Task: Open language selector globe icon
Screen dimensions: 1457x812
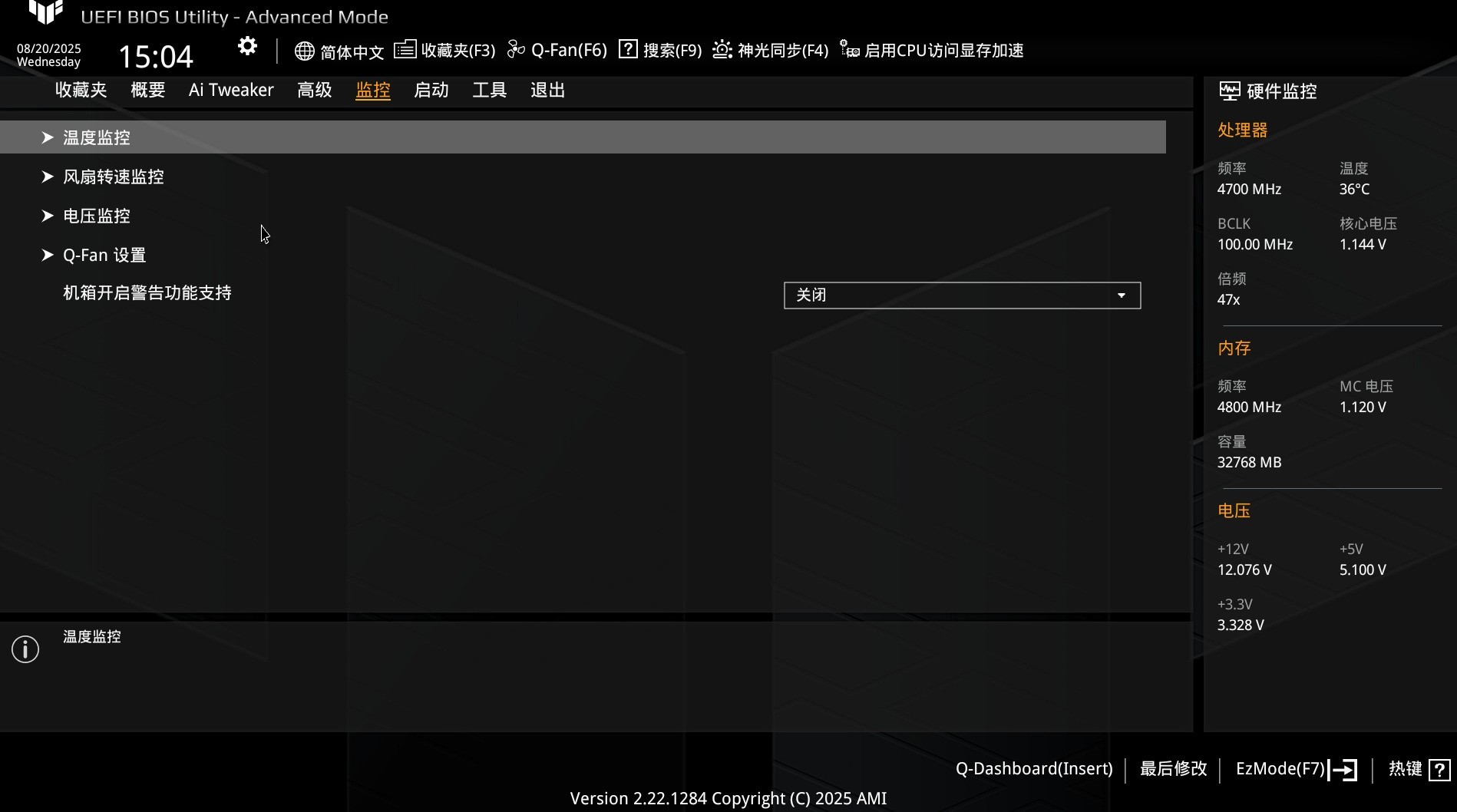Action: [x=305, y=51]
